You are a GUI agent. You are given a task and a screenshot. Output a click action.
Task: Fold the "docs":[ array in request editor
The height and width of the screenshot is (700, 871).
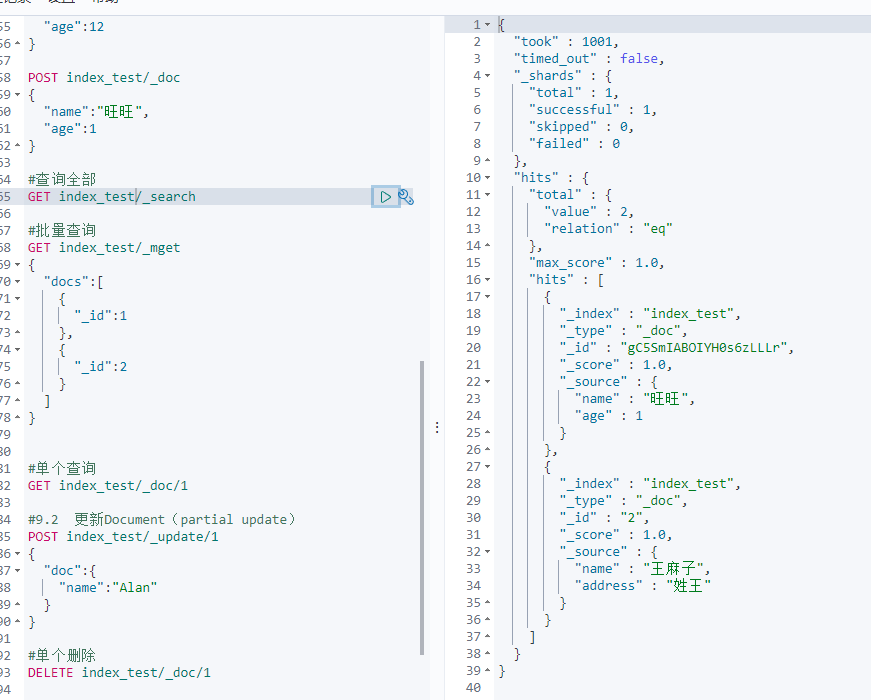[x=17, y=282]
